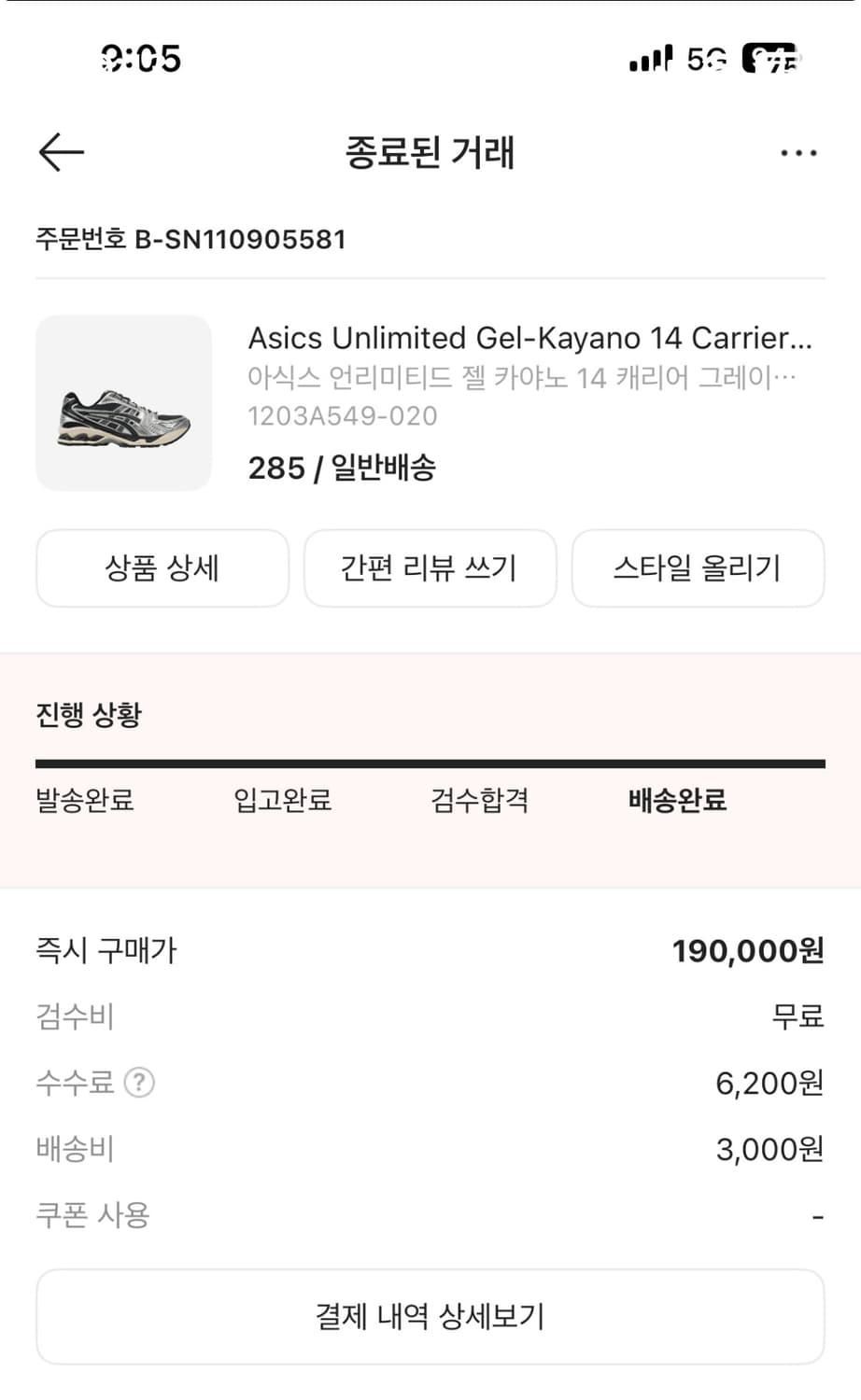Tap the model code 1203A549-020
This screenshot has height=1400, width=861.
[x=343, y=416]
